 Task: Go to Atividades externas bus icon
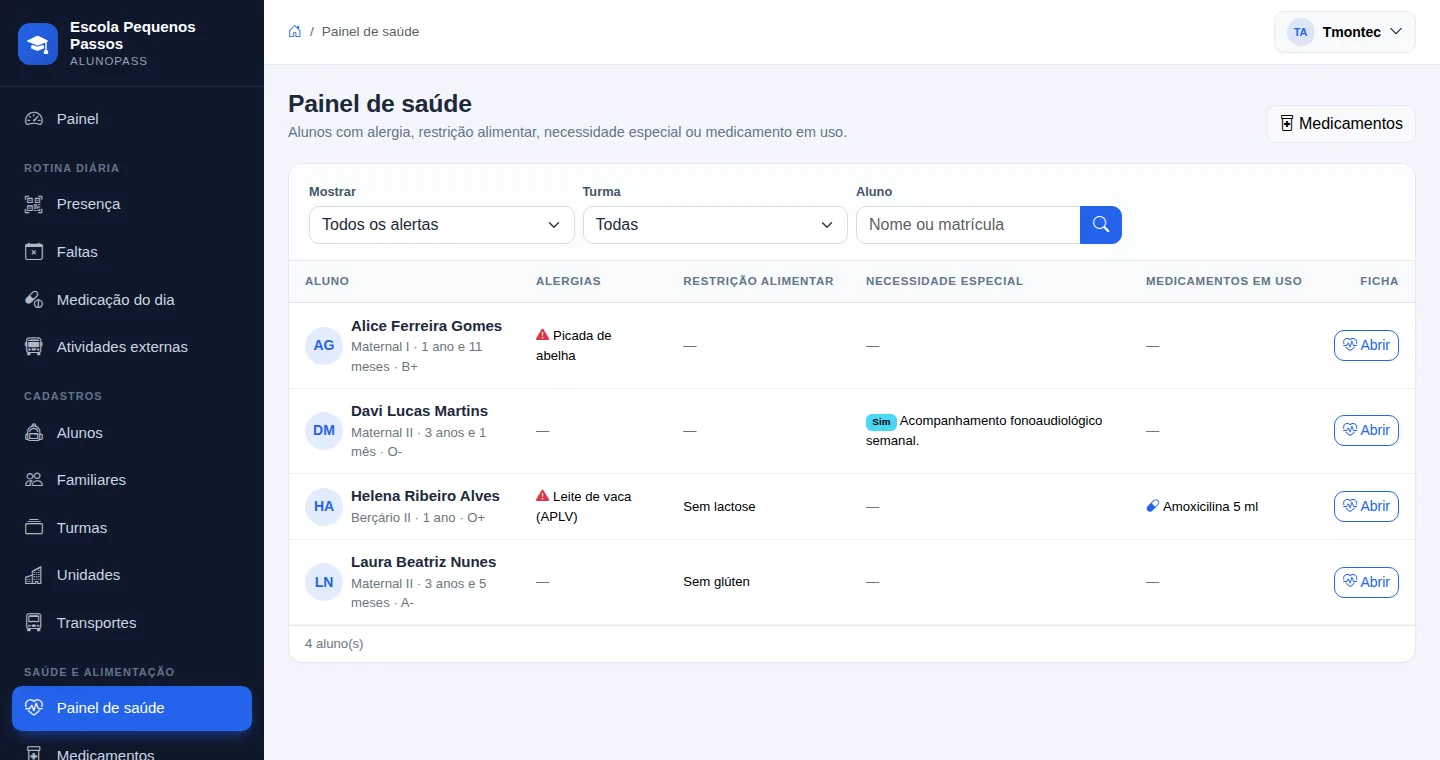[x=34, y=347]
